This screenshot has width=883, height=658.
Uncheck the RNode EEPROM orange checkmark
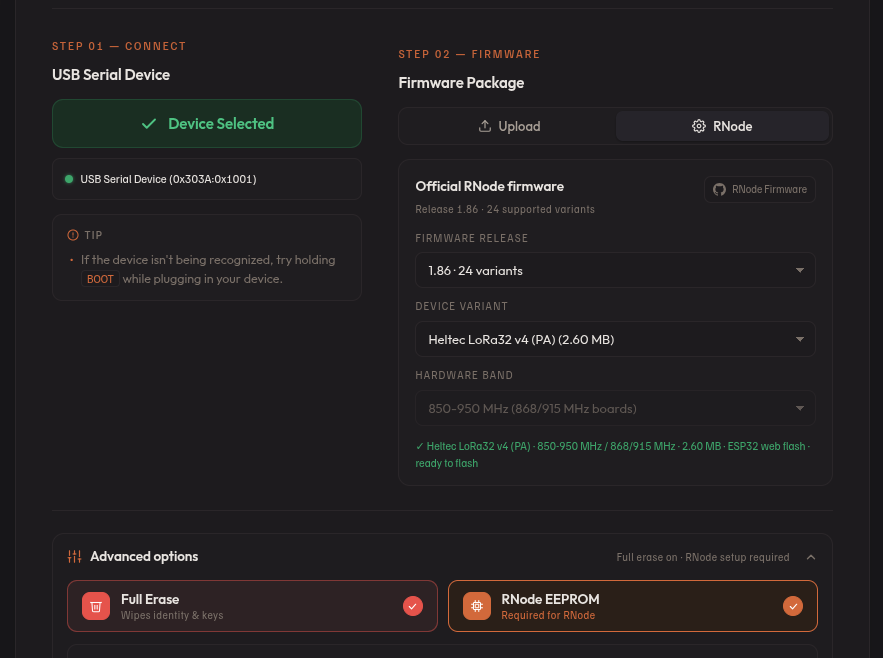coord(793,606)
